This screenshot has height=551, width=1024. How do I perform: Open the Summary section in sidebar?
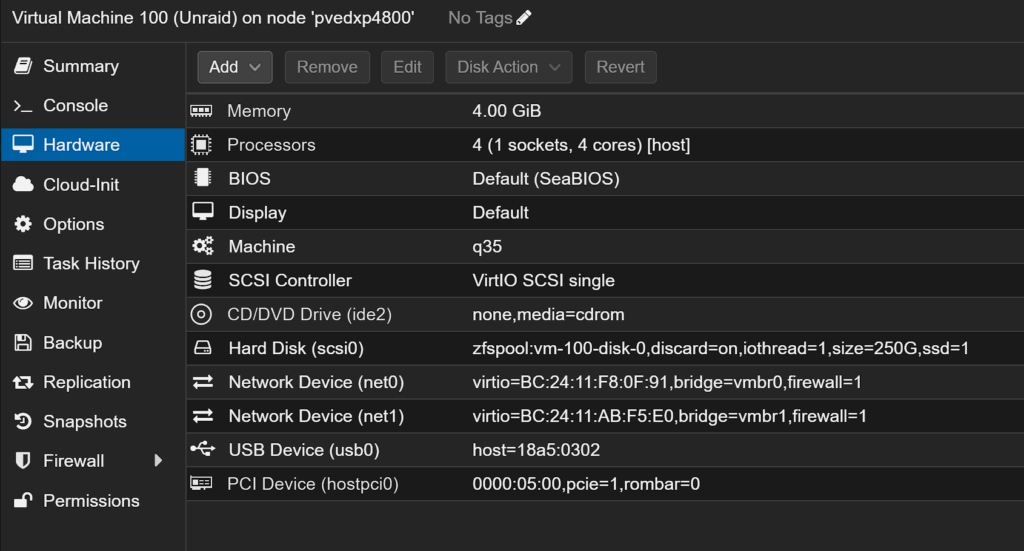tap(80, 66)
